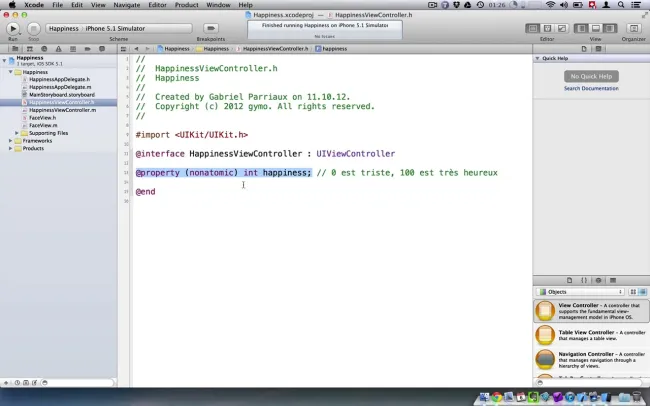Image resolution: width=650 pixels, height=406 pixels.
Task: Click Happiness project in the jump bar
Action: coord(173,49)
